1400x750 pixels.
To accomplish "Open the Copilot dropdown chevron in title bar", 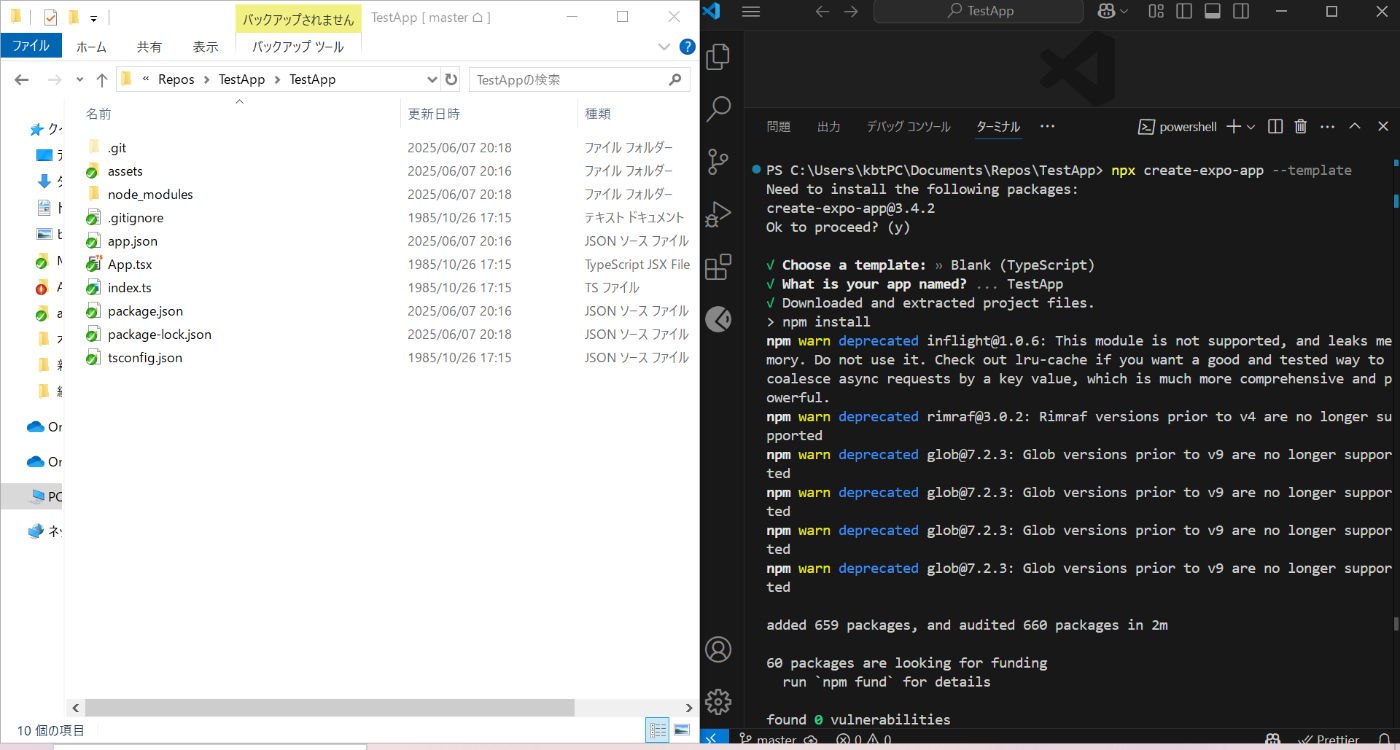I will coord(1124,12).
